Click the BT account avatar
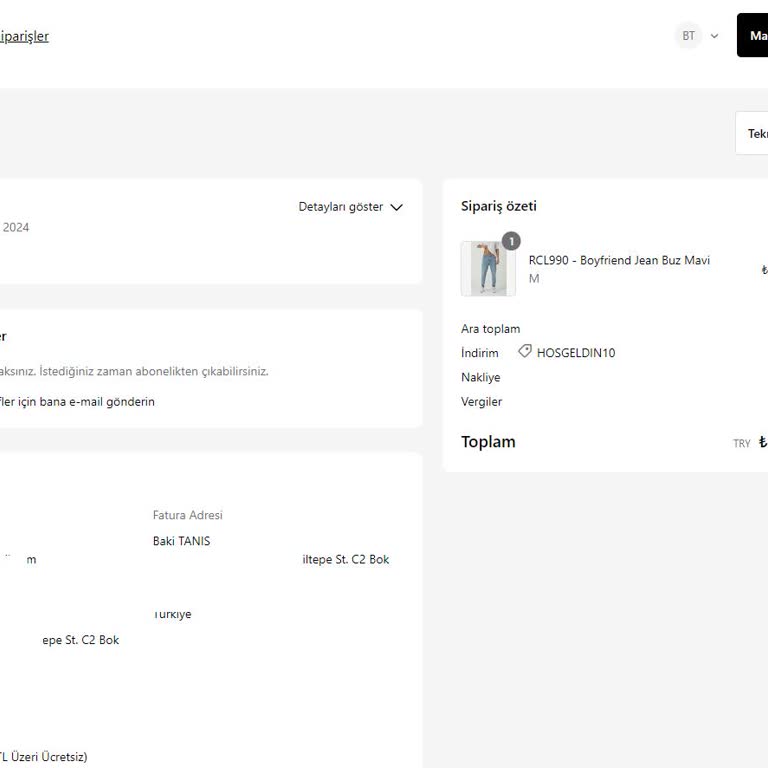Image resolution: width=768 pixels, height=768 pixels. (x=688, y=36)
